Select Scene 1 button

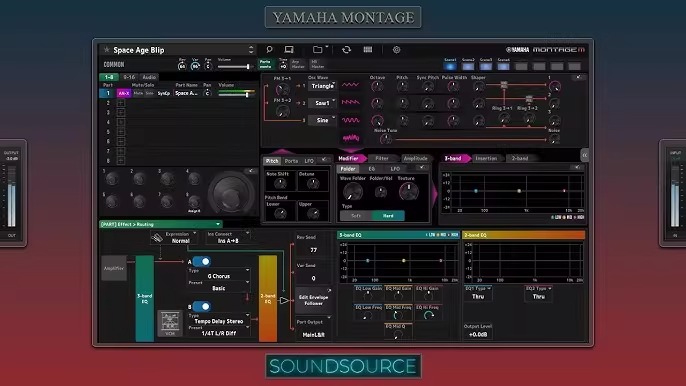tap(450, 67)
